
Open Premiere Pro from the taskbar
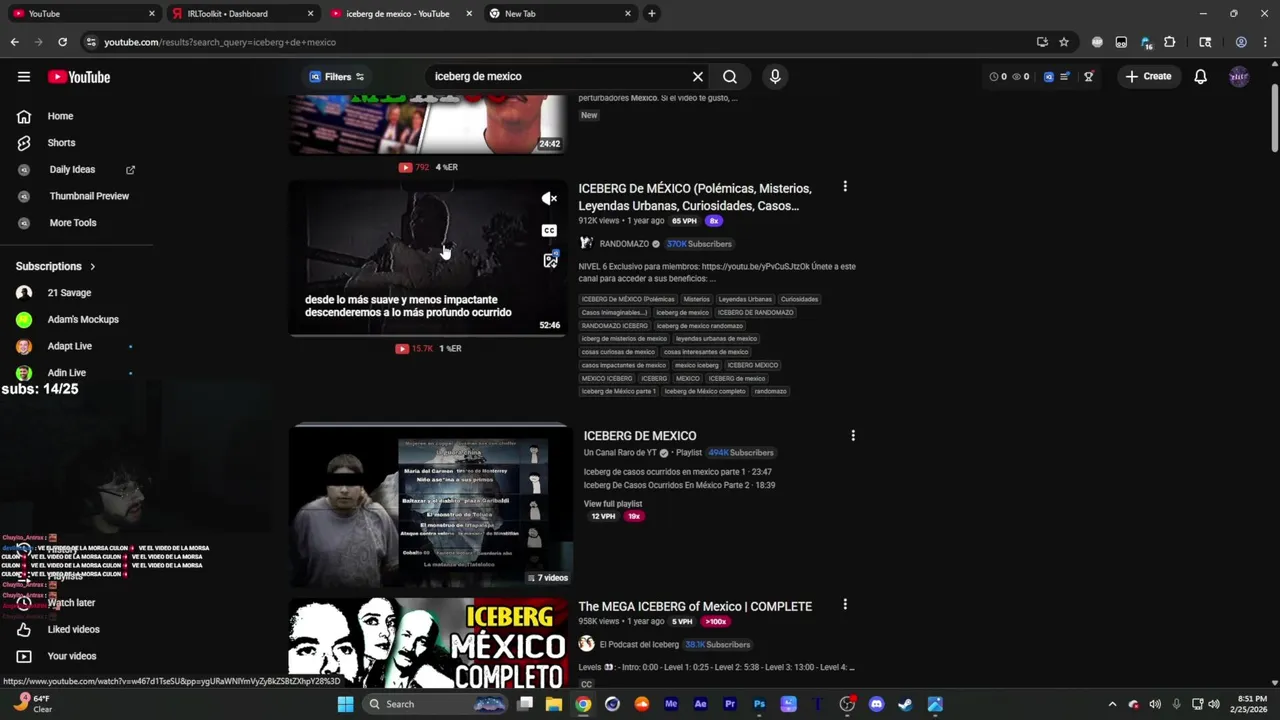click(730, 704)
